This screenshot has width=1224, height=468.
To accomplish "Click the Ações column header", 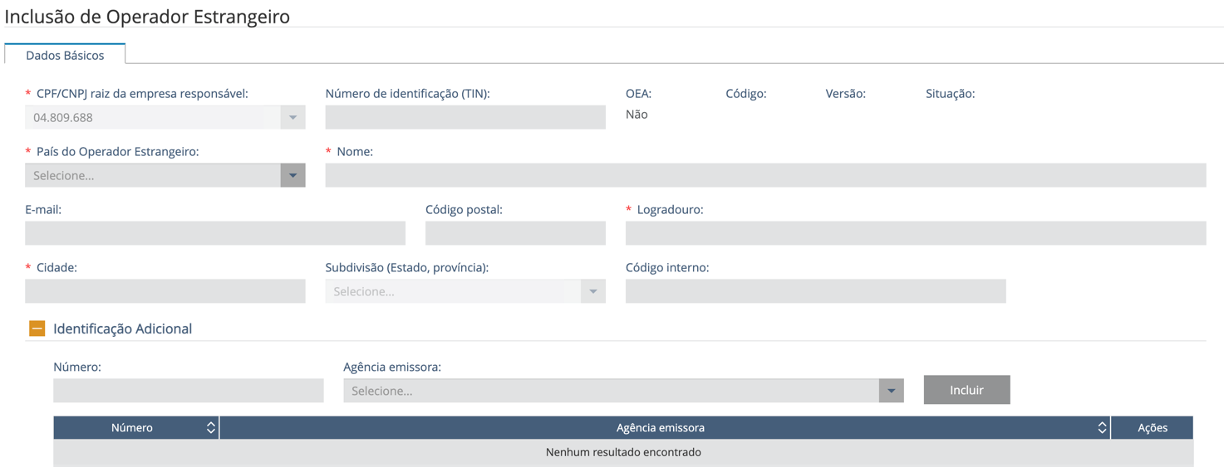I will point(1152,428).
